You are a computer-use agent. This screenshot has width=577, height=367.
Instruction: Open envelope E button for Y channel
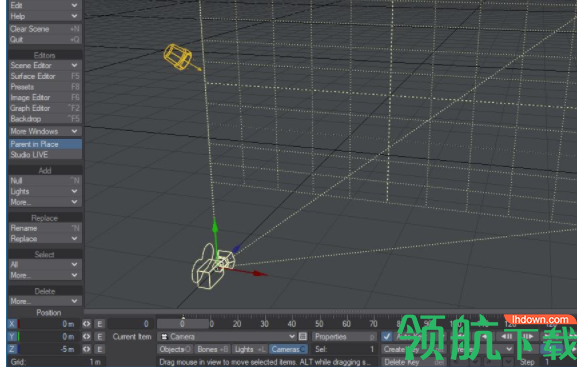[99, 336]
